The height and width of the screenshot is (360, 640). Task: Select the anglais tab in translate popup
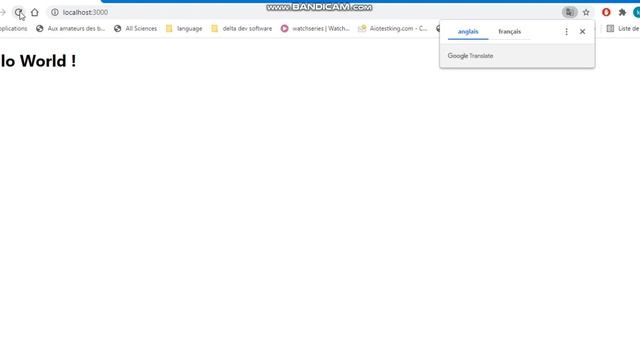click(468, 31)
